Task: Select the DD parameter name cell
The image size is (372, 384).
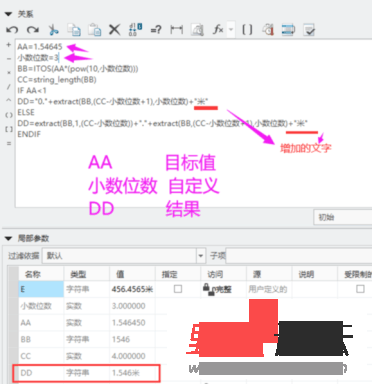Action: pyautogui.click(x=41, y=372)
